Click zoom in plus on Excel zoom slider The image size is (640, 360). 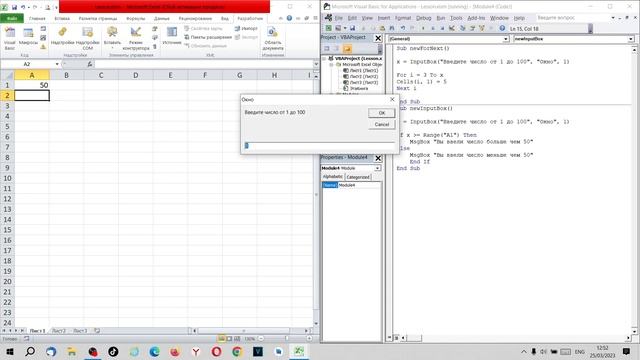(x=309, y=339)
